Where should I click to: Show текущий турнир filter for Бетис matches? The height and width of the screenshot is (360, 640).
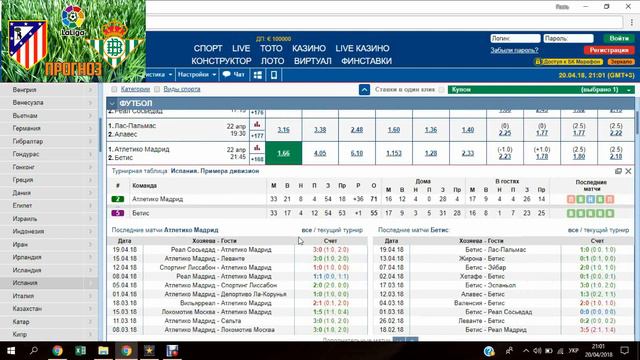click(606, 230)
